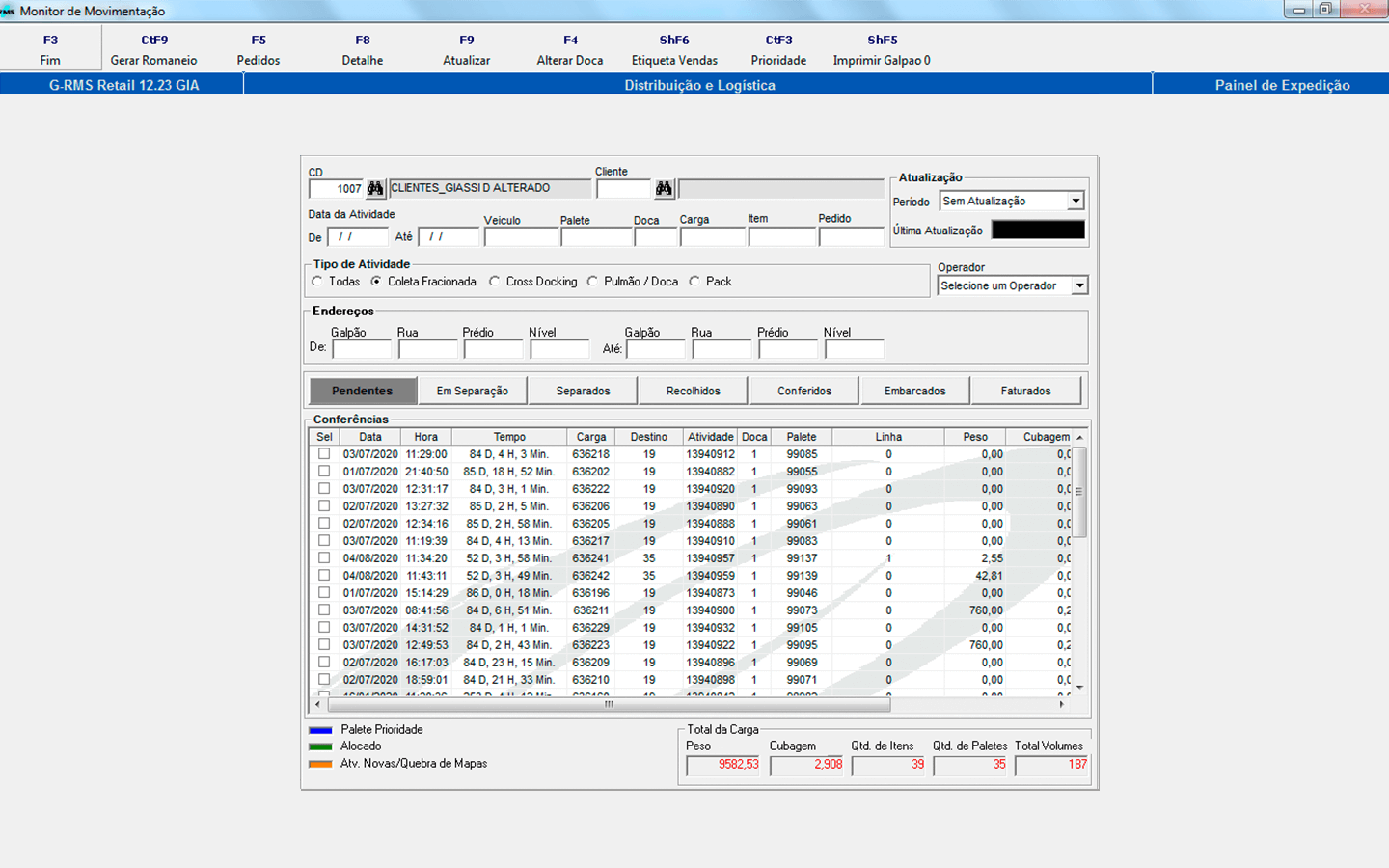The width and height of the screenshot is (1389, 868).
Task: Switch to the Em Separação tab
Action: pyautogui.click(x=473, y=391)
